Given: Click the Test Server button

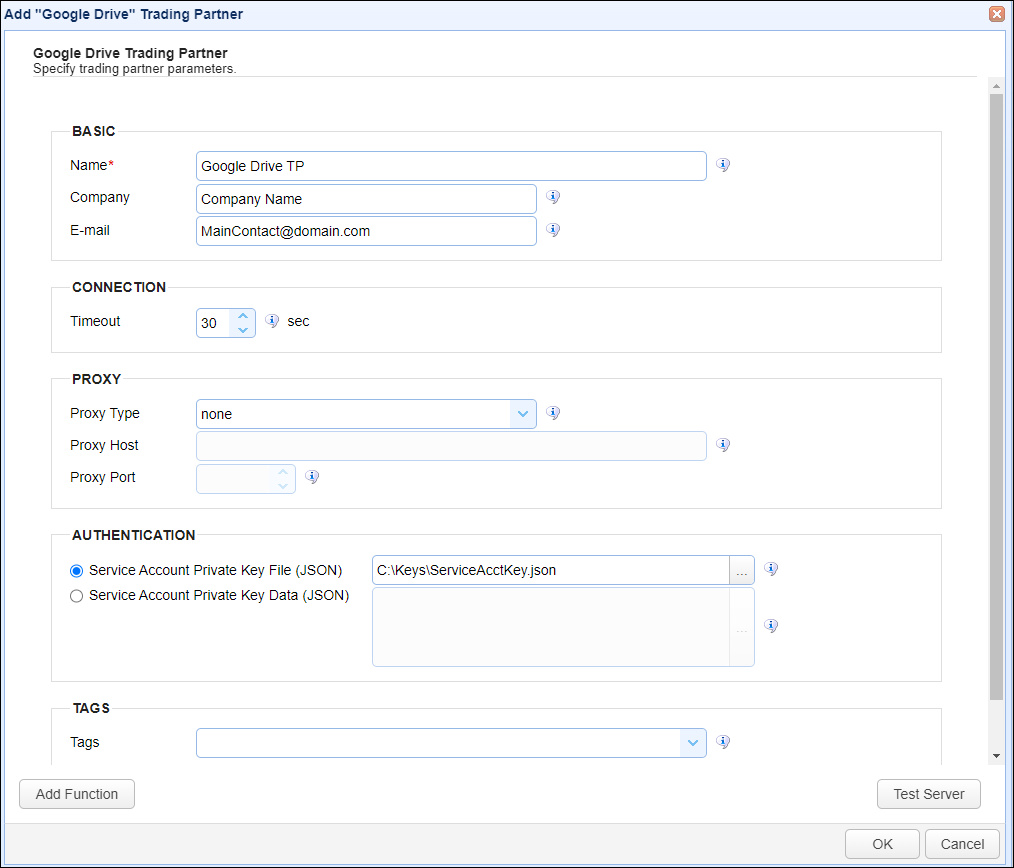Looking at the screenshot, I should point(929,794).
